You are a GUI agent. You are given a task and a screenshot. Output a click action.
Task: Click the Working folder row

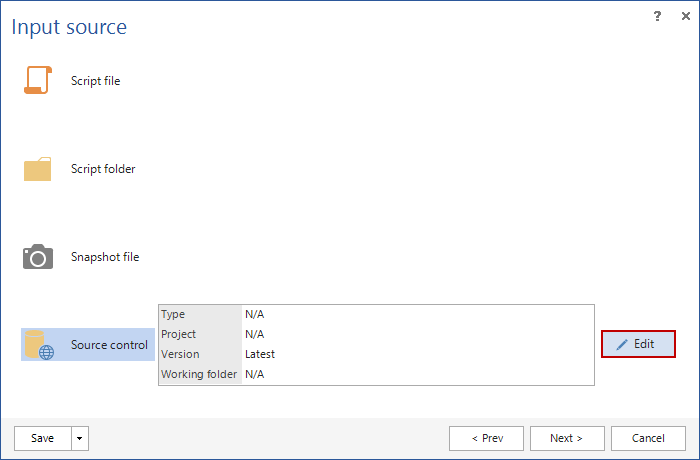click(376, 374)
